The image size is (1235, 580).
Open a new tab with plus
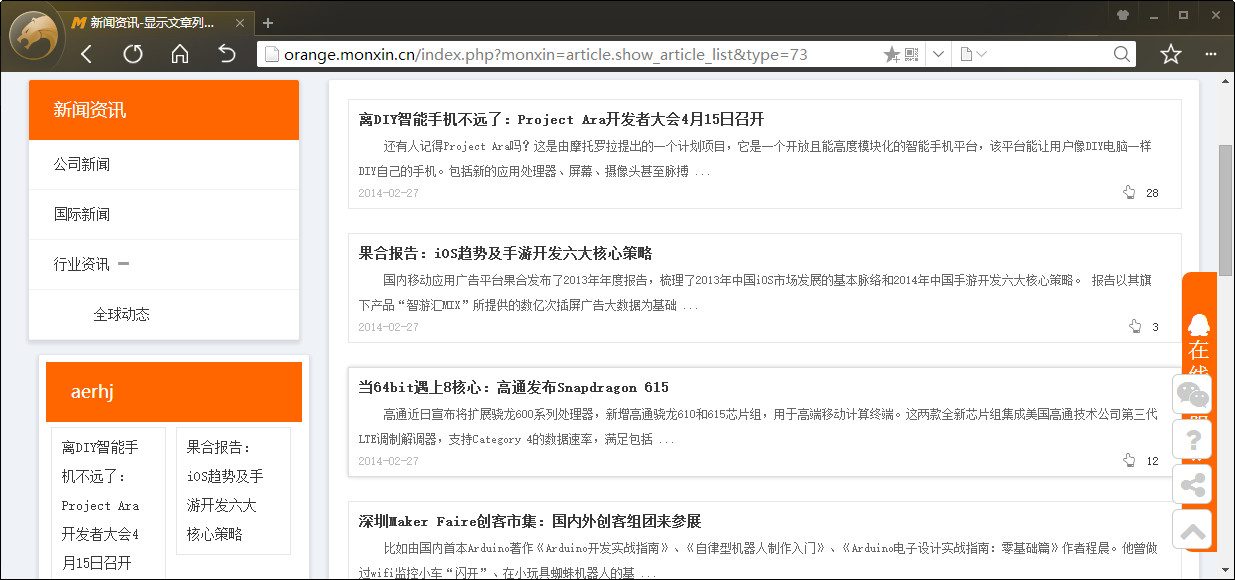pos(268,23)
